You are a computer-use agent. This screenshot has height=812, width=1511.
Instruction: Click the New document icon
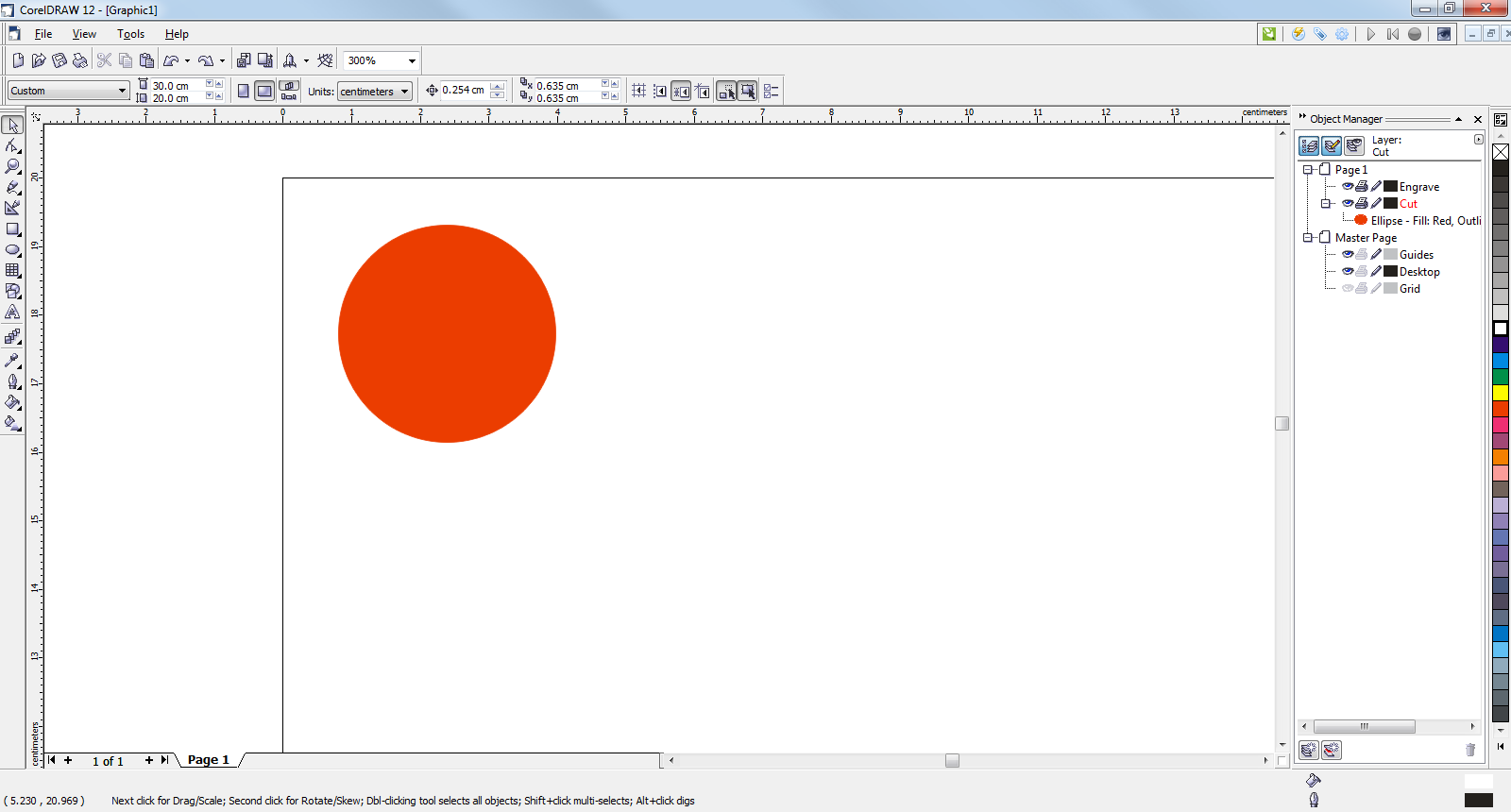pos(17,60)
